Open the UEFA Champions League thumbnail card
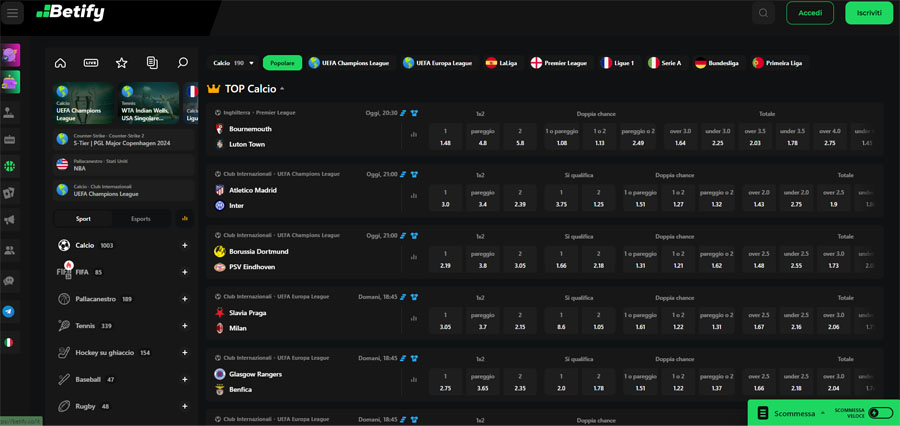900x426 pixels. tap(84, 103)
